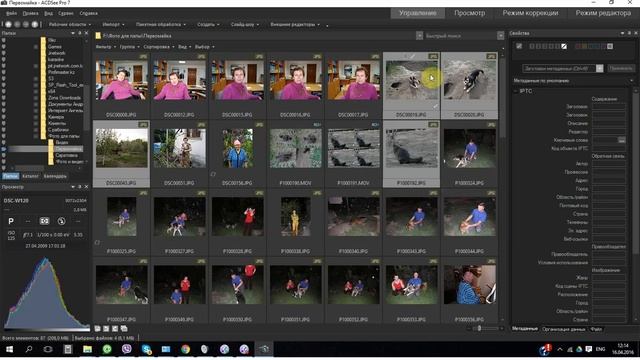Open the Создать dropdown
The width and height of the screenshot is (640, 360).
pyautogui.click(x=208, y=24)
